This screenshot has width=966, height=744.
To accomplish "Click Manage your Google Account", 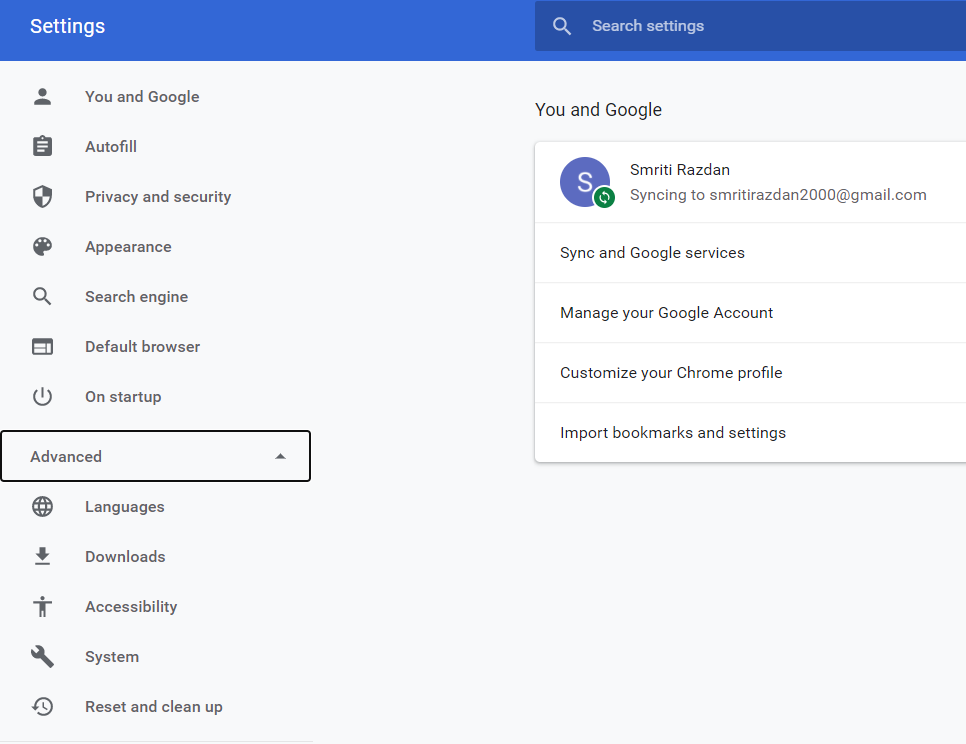I will coord(750,313).
